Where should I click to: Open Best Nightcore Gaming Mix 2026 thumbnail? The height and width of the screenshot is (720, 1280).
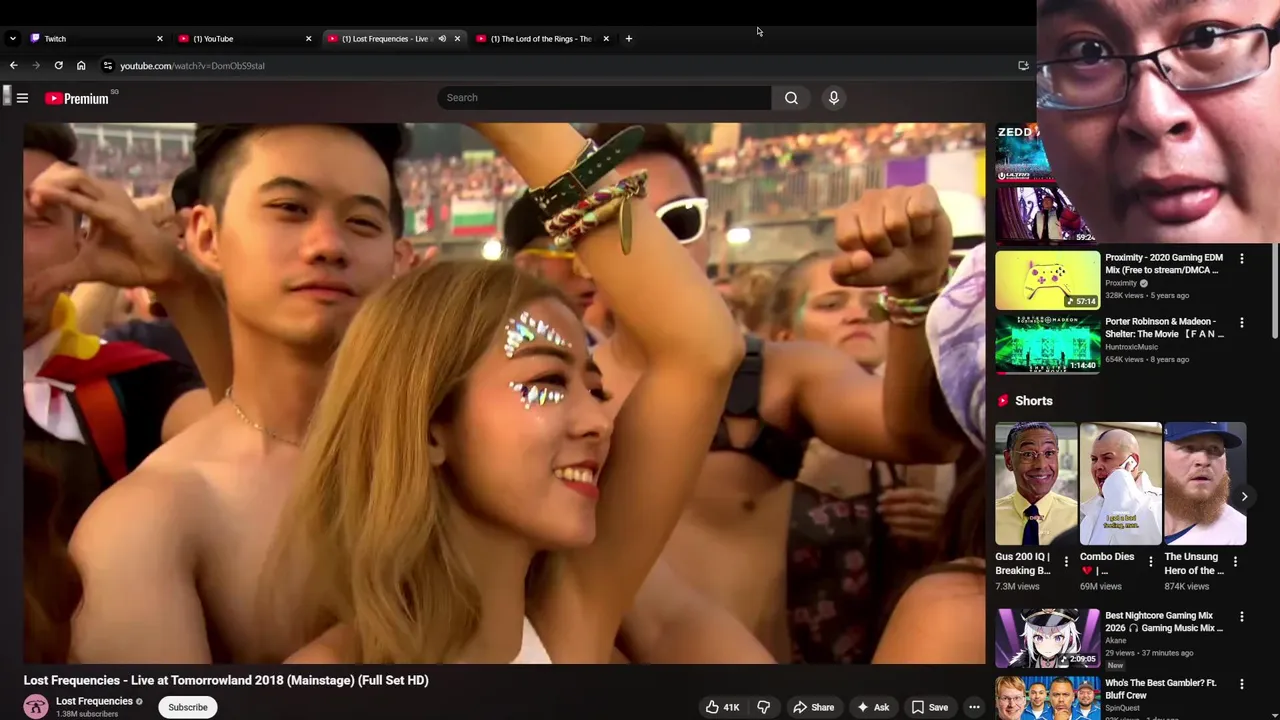(x=1047, y=637)
